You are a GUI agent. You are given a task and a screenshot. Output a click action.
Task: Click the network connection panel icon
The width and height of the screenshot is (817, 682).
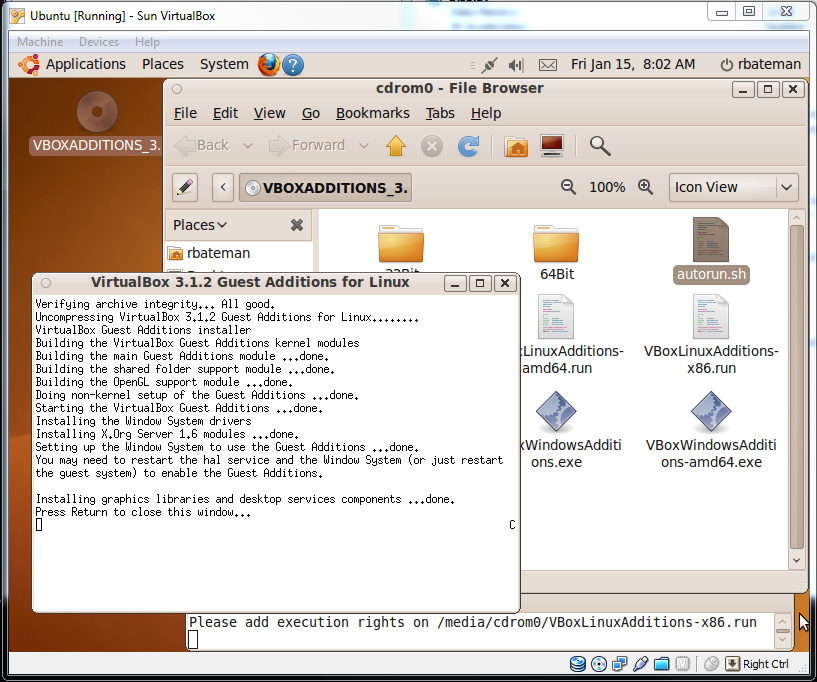(x=489, y=65)
